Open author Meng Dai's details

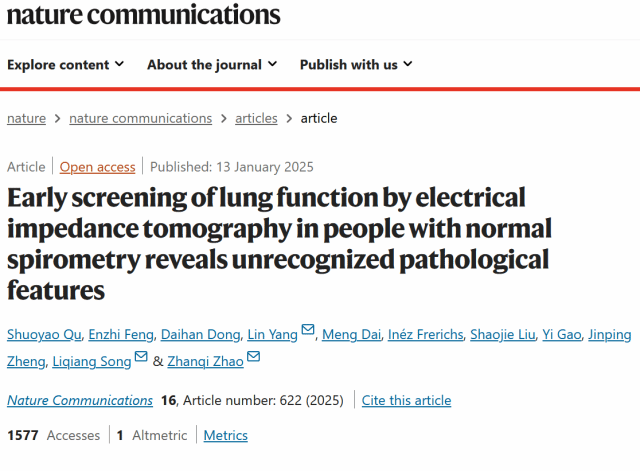click(x=352, y=334)
